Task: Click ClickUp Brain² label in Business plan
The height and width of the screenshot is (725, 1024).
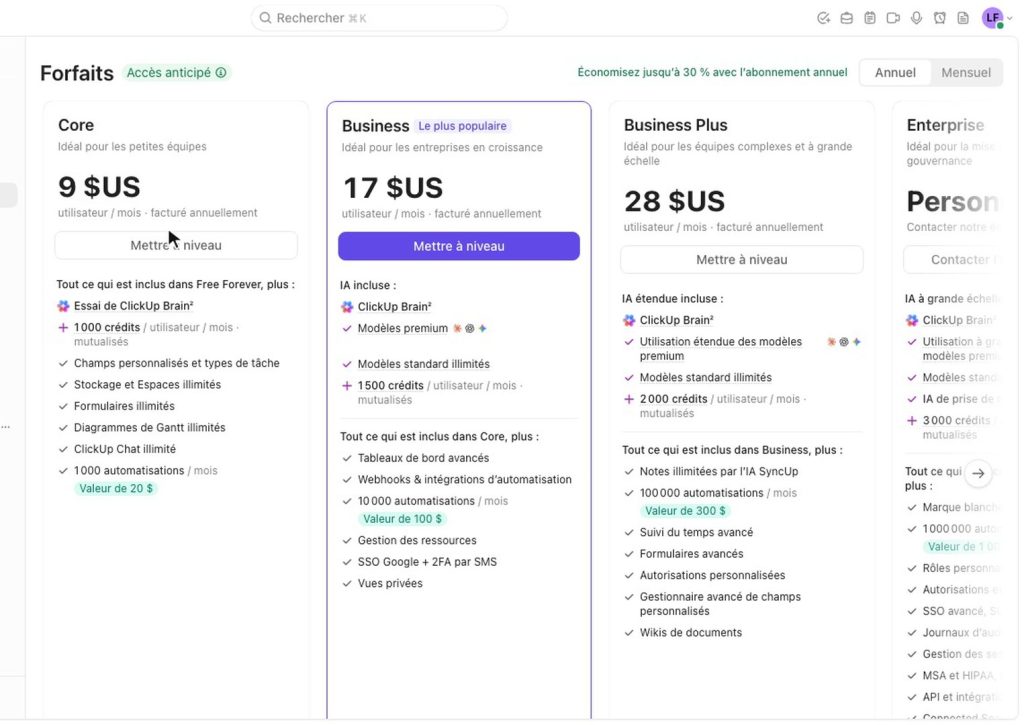Action: [x=394, y=307]
